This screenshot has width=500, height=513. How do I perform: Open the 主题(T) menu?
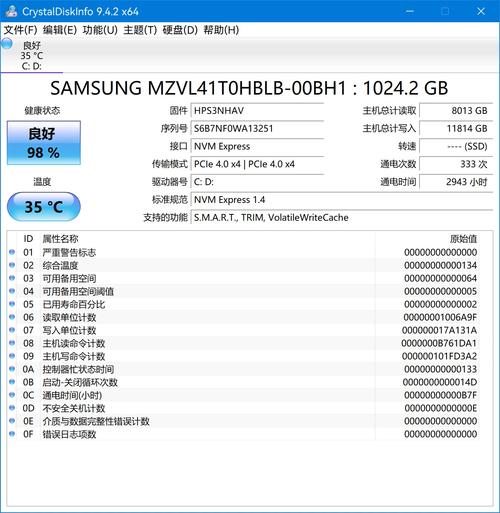point(140,30)
